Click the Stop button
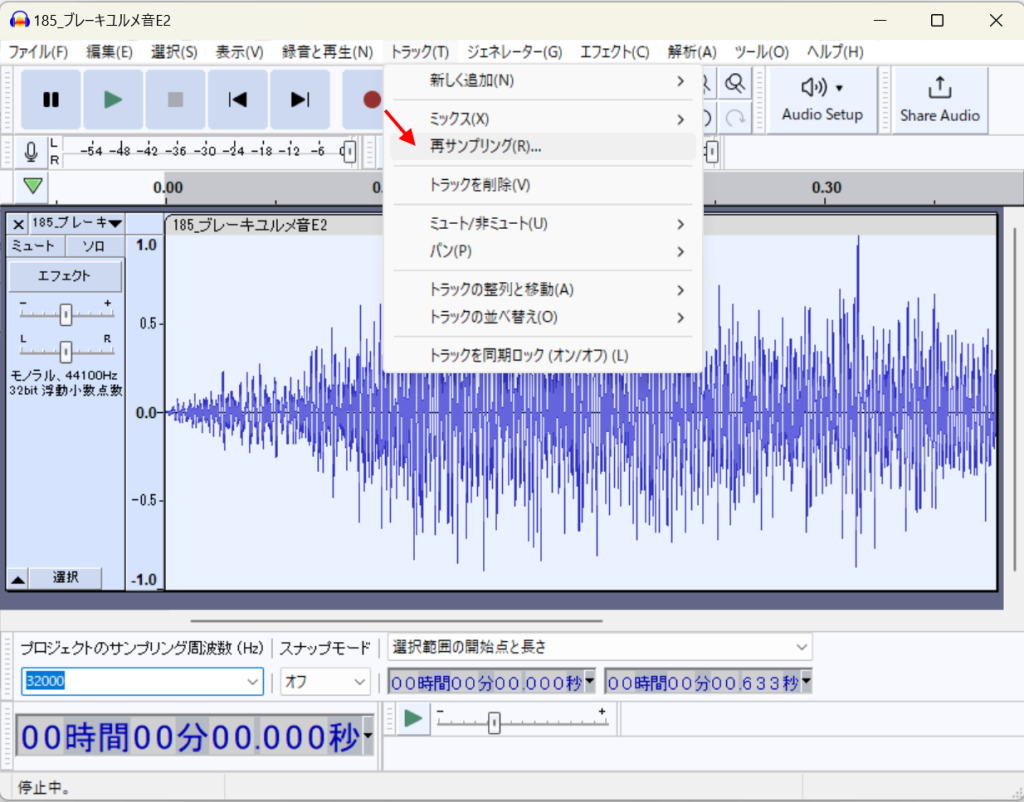1024x802 pixels. pos(175,99)
